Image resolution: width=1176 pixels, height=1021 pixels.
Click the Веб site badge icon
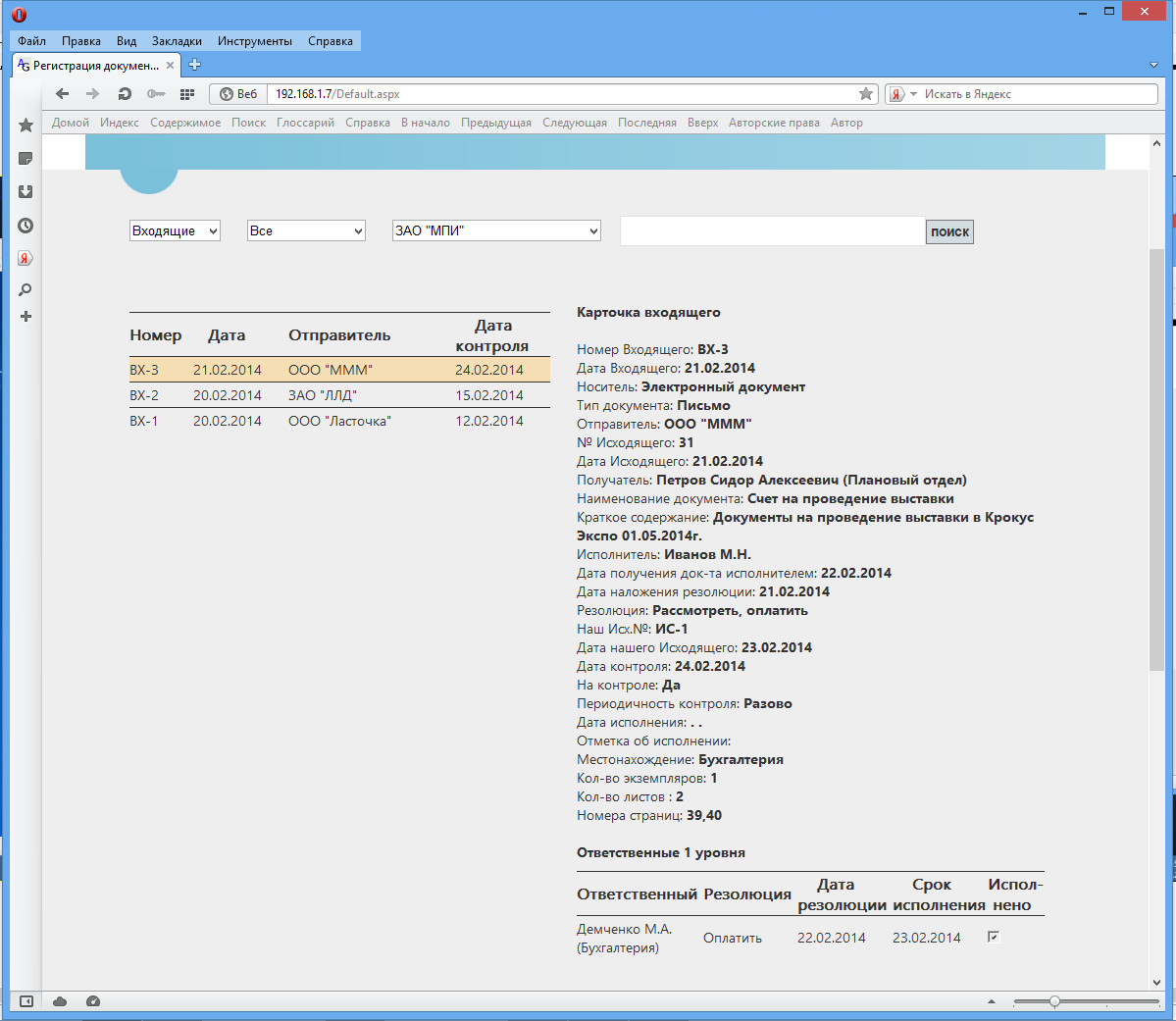(x=238, y=94)
